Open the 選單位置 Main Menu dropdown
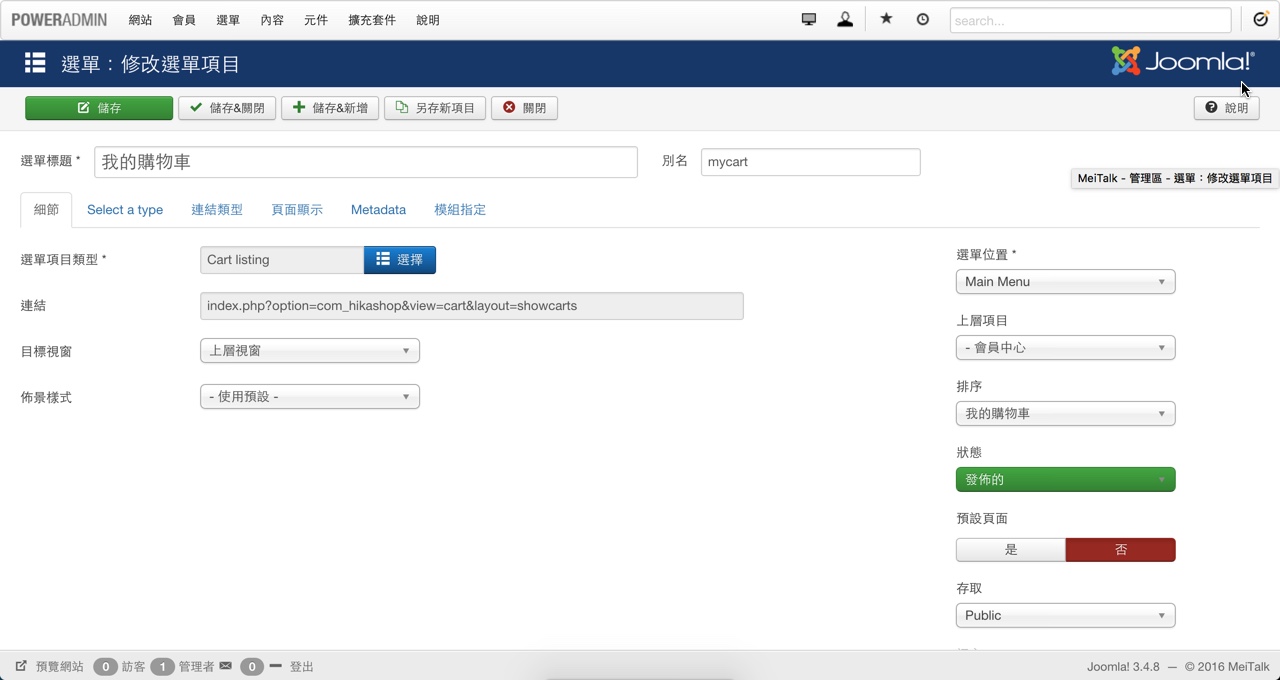1280x680 pixels. 1066,282
